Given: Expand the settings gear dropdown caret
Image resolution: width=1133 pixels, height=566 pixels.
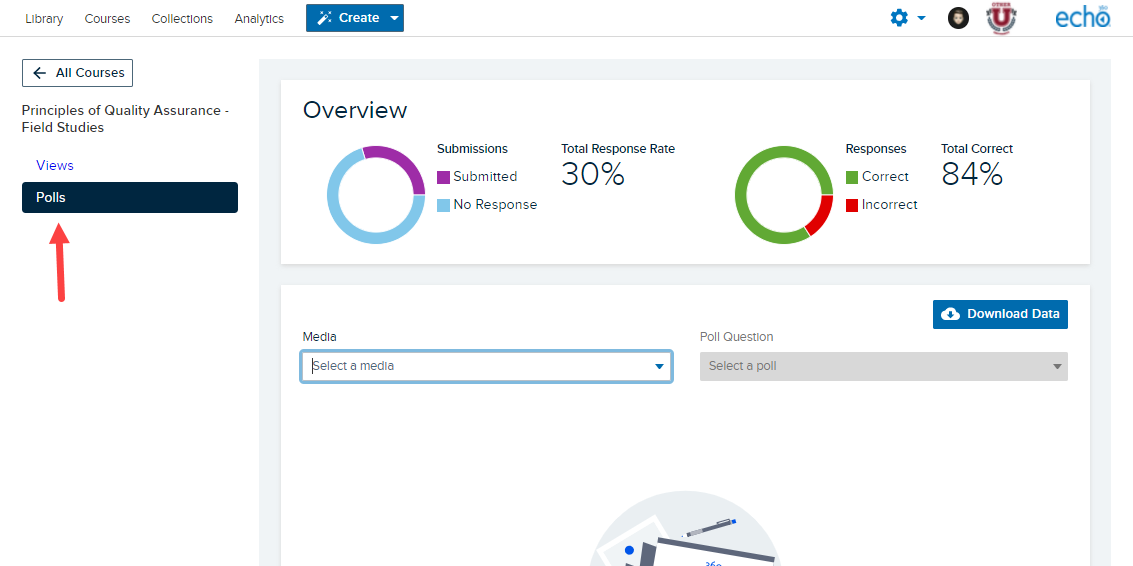Looking at the screenshot, I should [x=921, y=18].
